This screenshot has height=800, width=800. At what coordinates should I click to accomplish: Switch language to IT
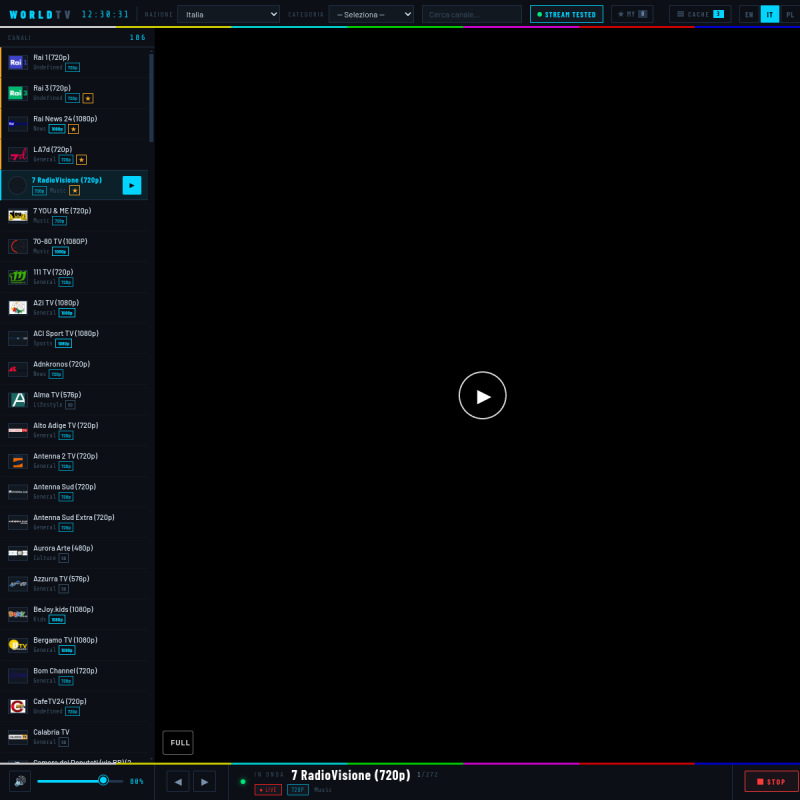coord(769,14)
